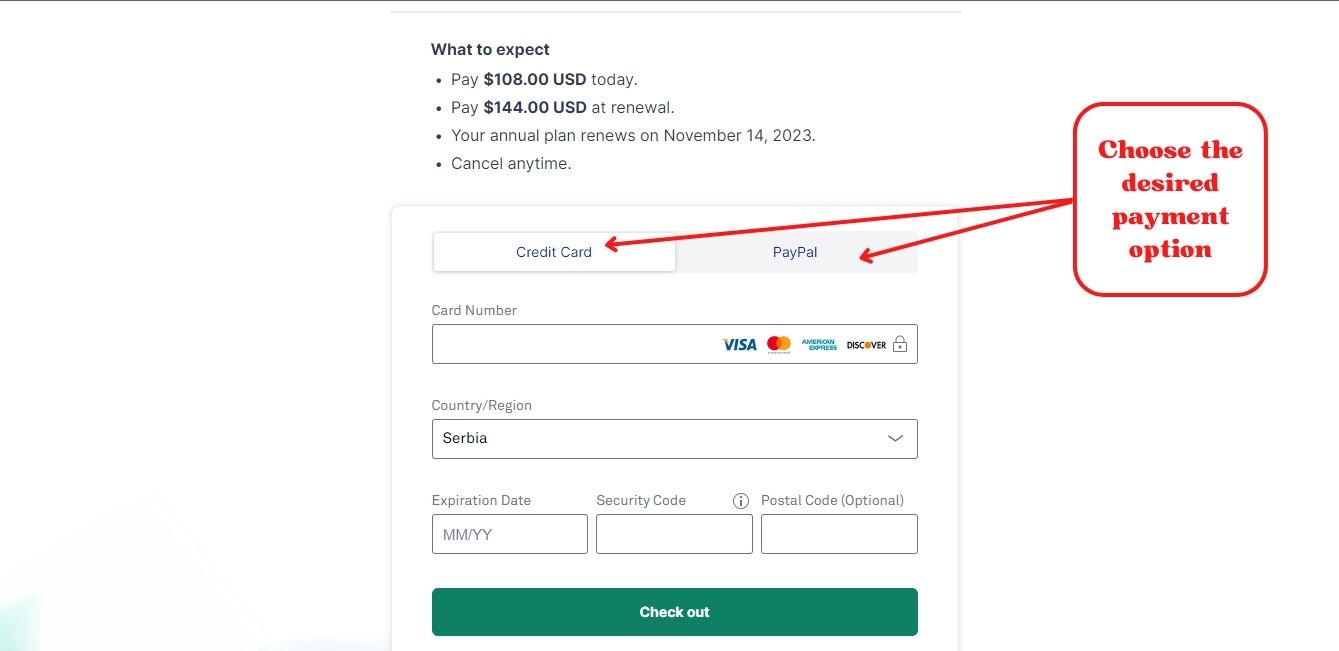Click the American Express logo
Image resolution: width=1339 pixels, height=651 pixels.
(819, 344)
